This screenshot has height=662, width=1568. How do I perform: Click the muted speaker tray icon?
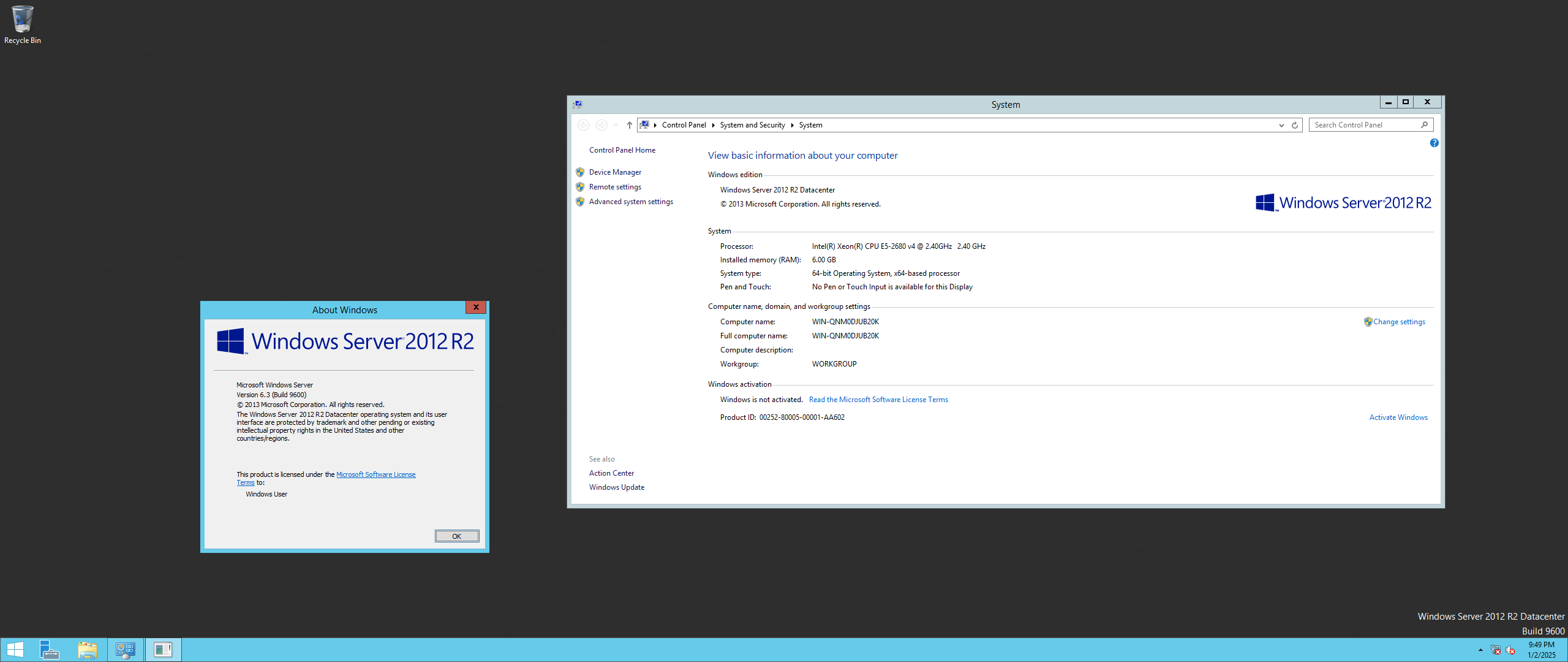click(x=1510, y=650)
